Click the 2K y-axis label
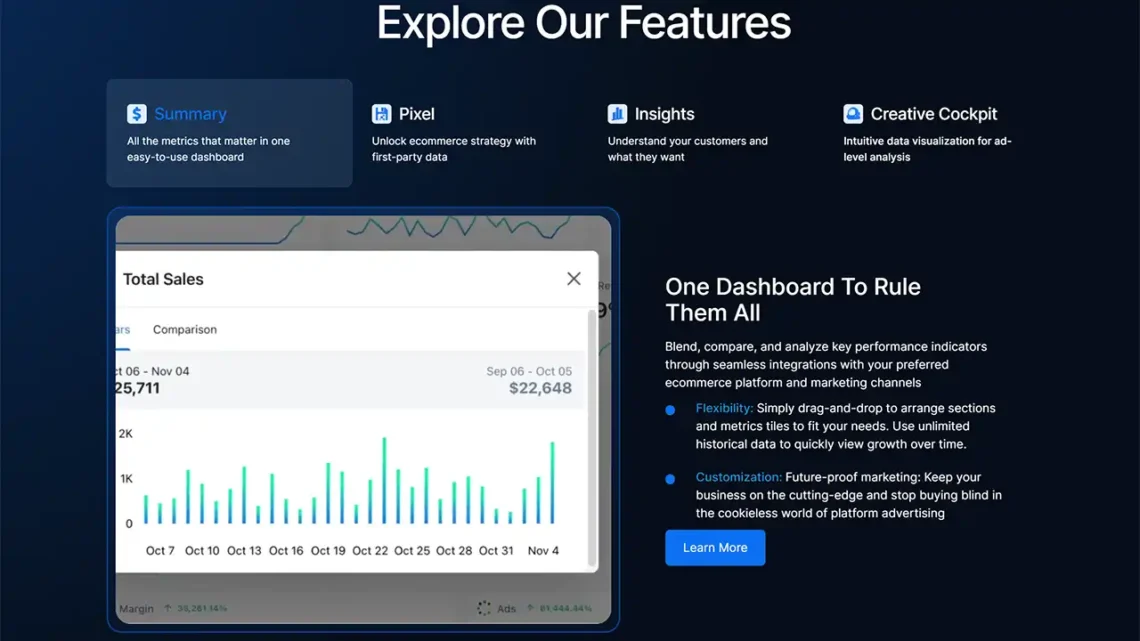This screenshot has height=641, width=1140. click(x=126, y=433)
